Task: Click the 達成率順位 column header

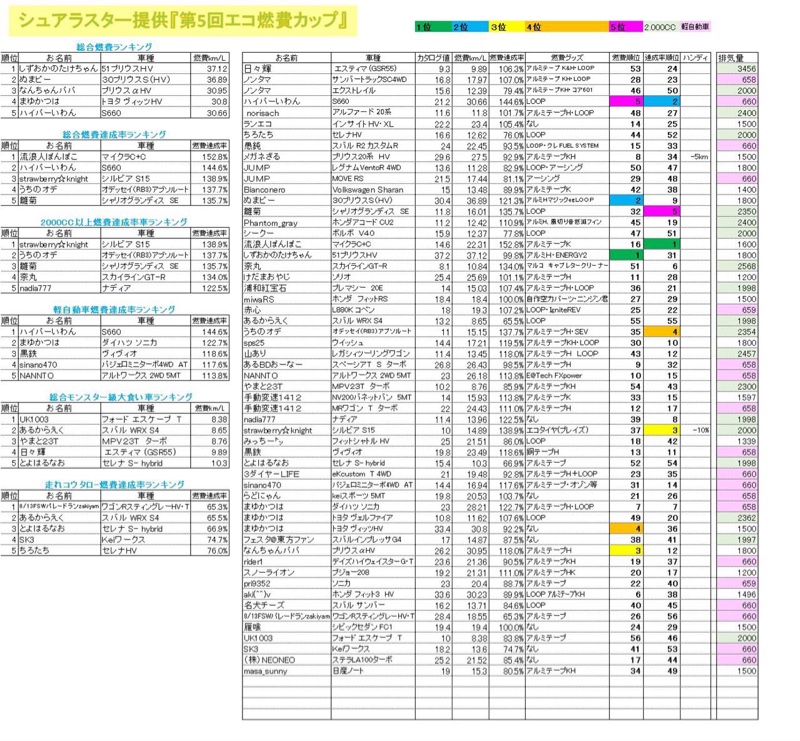Action: point(662,58)
